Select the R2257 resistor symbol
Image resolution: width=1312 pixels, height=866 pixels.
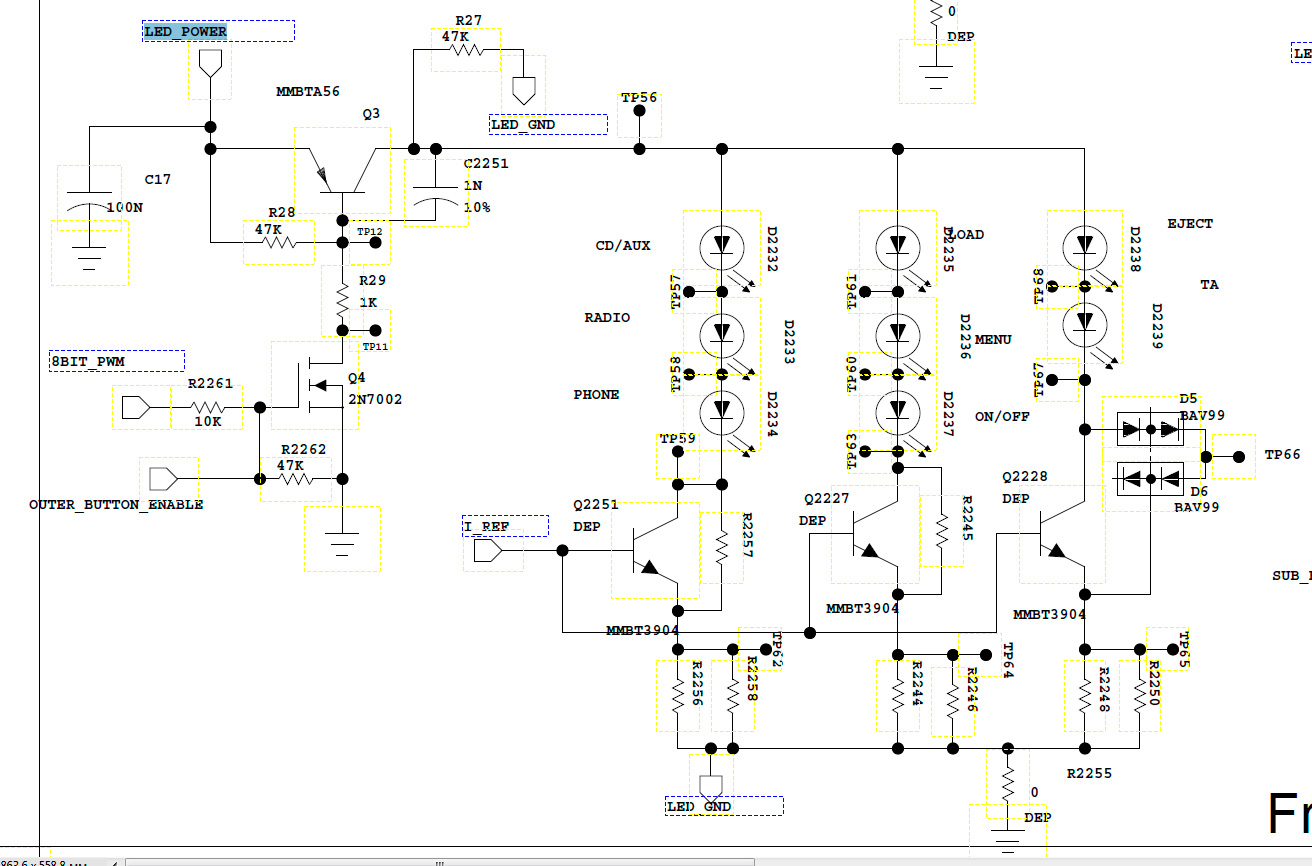(x=721, y=547)
